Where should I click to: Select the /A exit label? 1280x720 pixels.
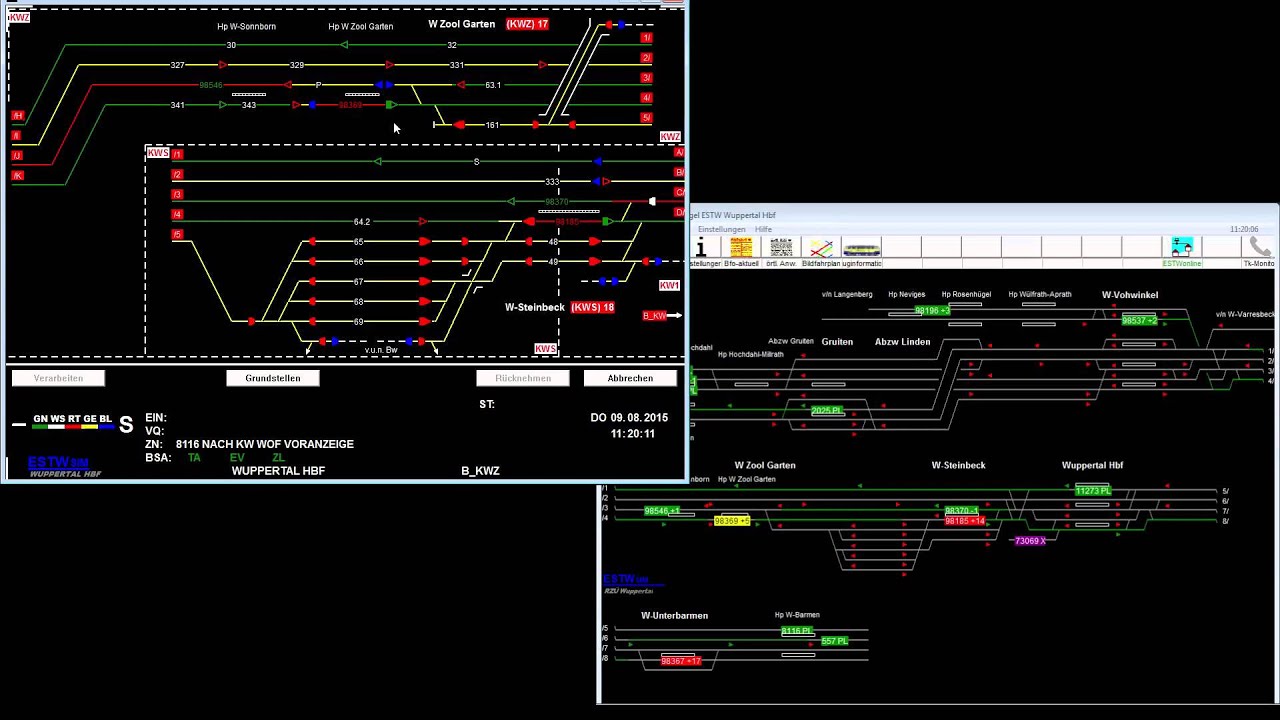pos(679,153)
